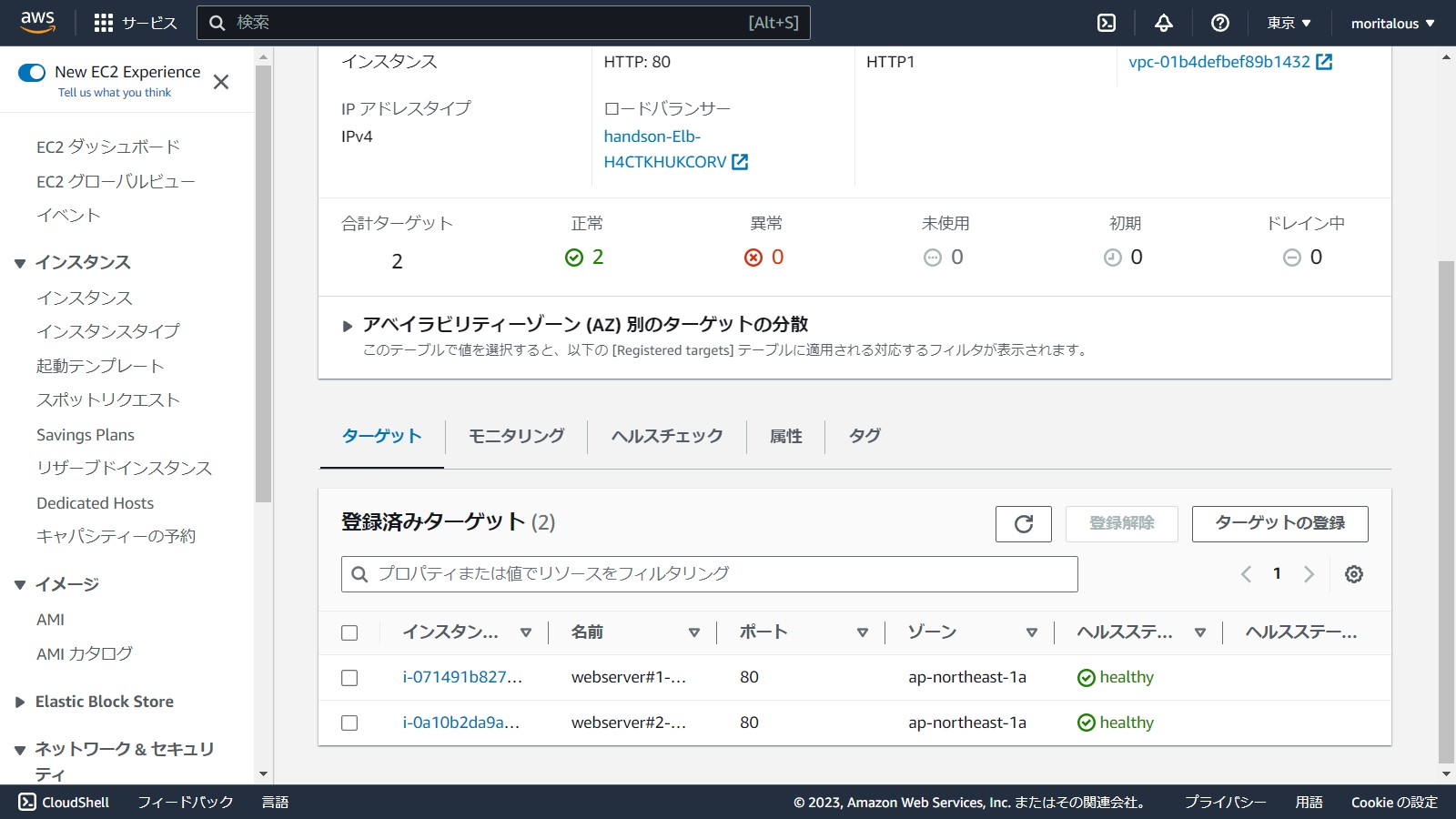Expand the AZ別のターゲットの分散 section
This screenshot has height=819, width=1456.
(x=348, y=326)
